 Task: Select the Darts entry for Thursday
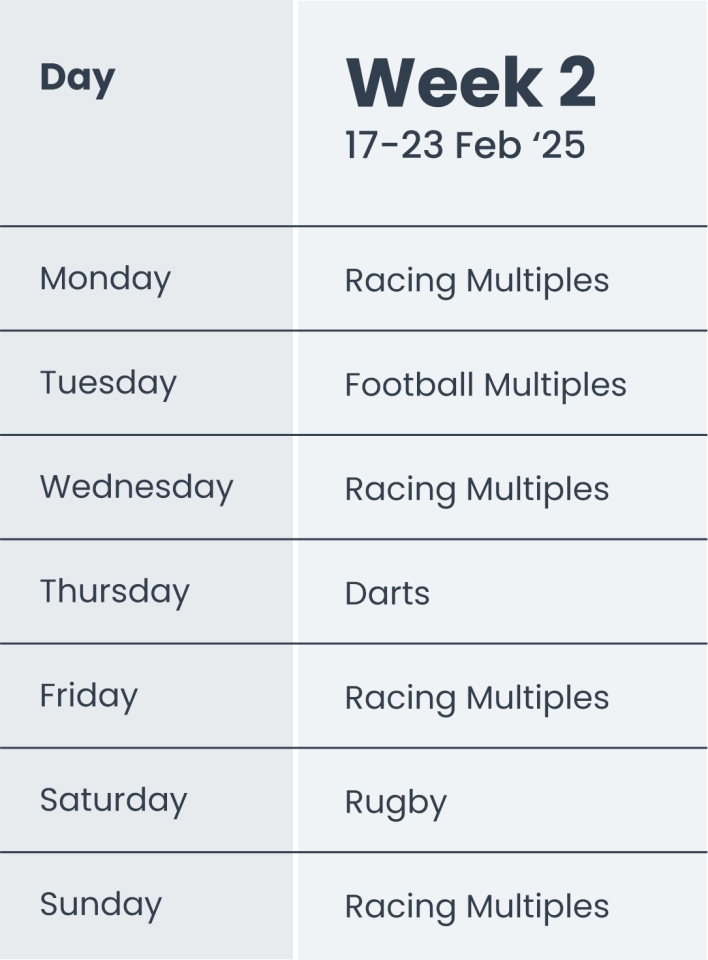[x=387, y=594]
